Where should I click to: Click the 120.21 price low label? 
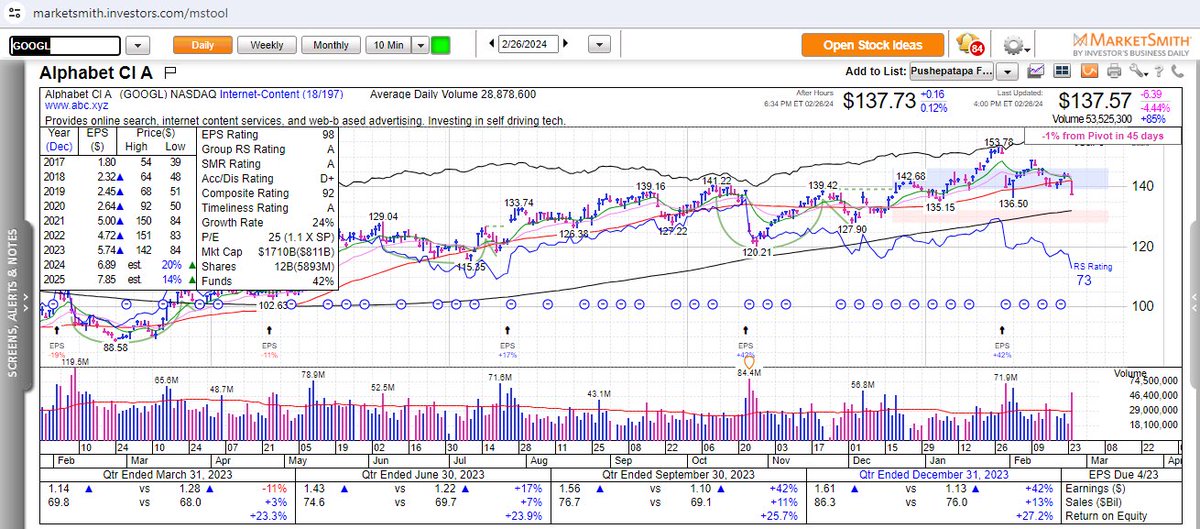coord(759,254)
